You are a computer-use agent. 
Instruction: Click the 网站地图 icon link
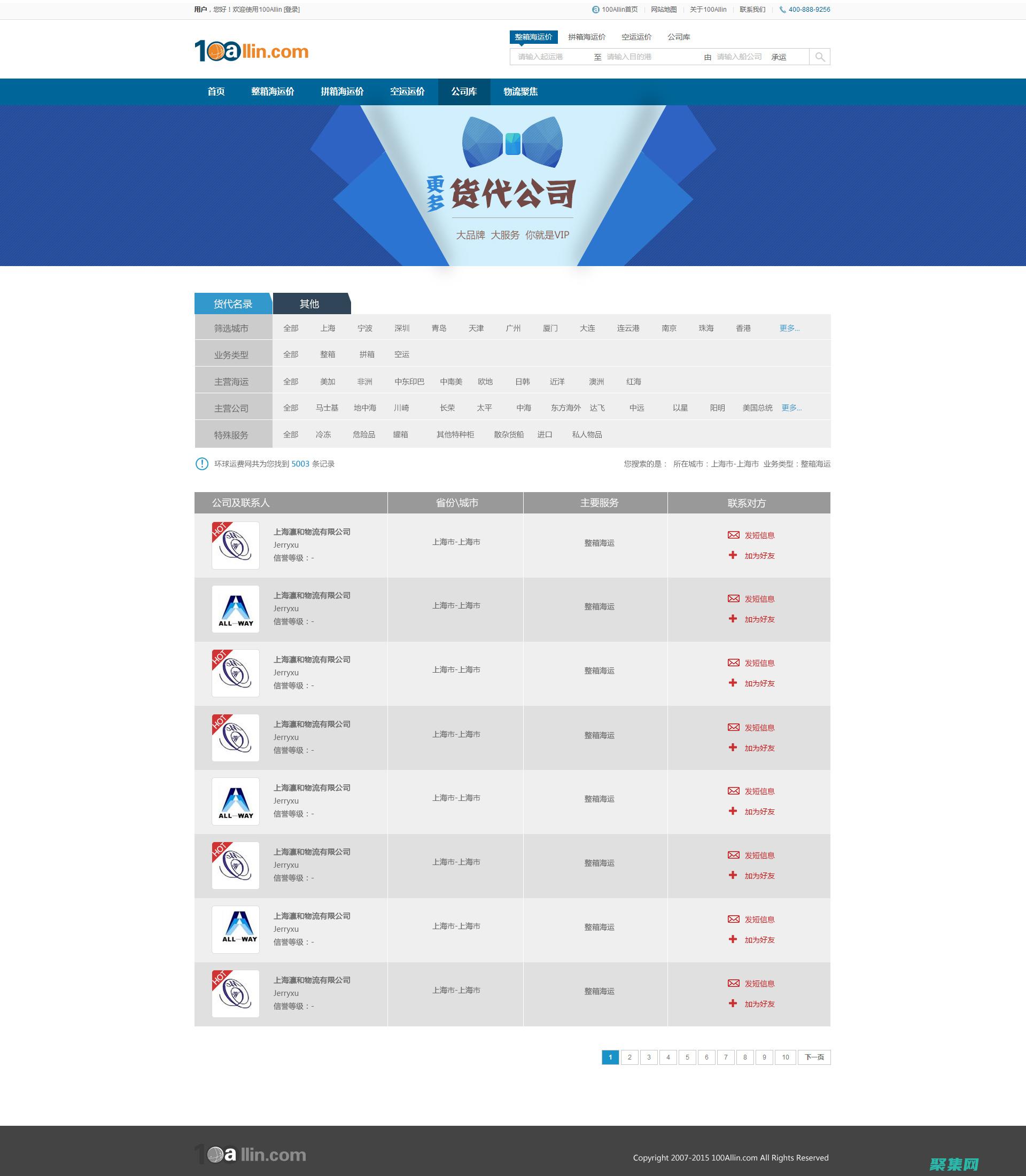665,8
